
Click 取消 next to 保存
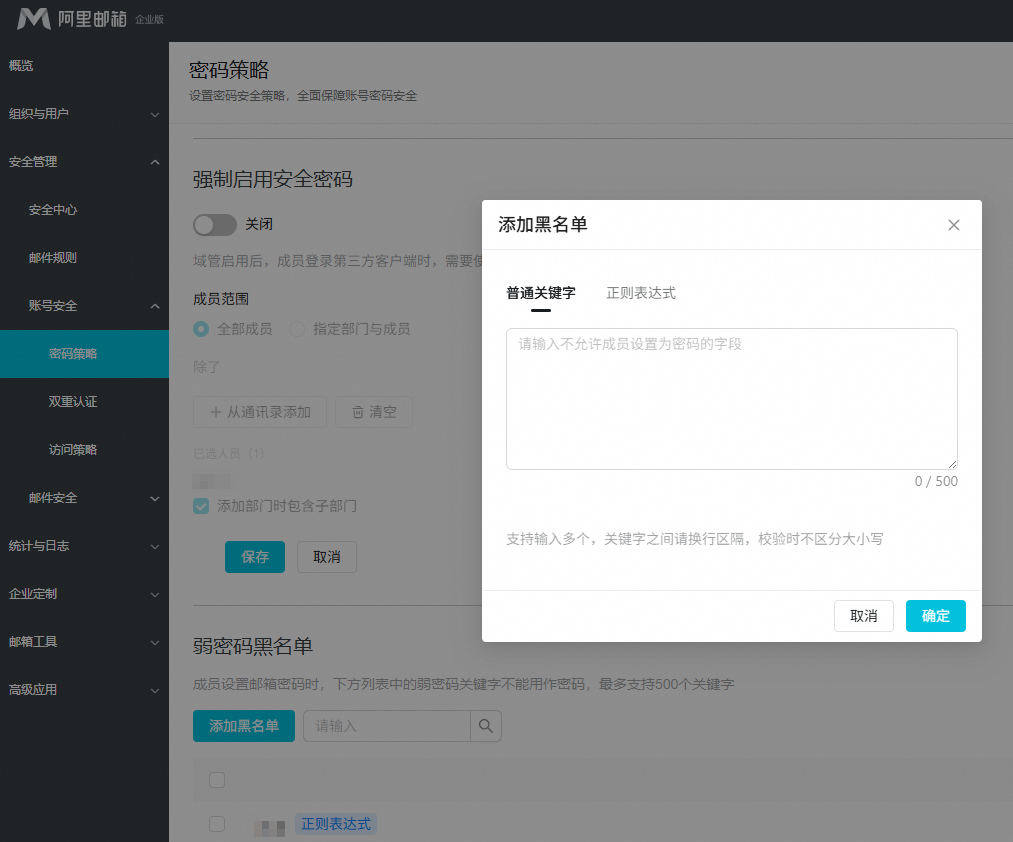click(x=326, y=557)
